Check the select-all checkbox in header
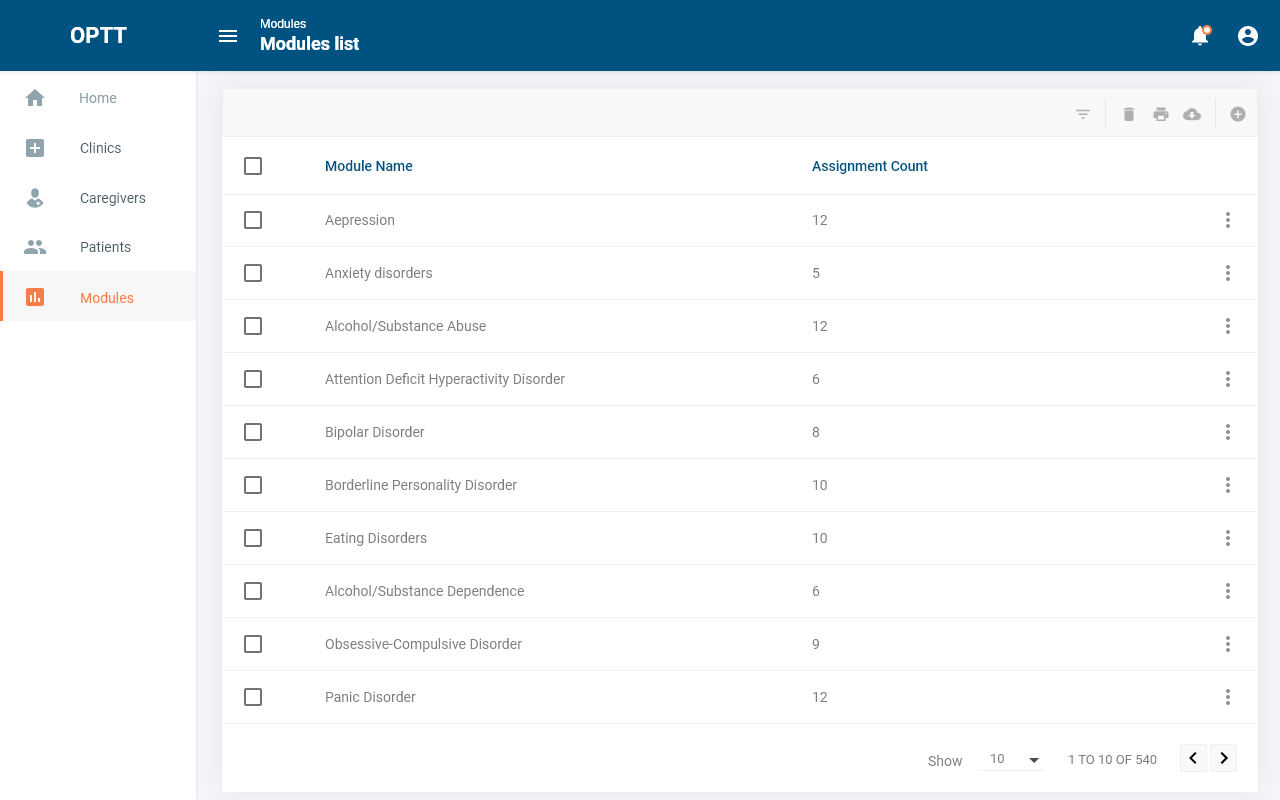 (x=253, y=166)
